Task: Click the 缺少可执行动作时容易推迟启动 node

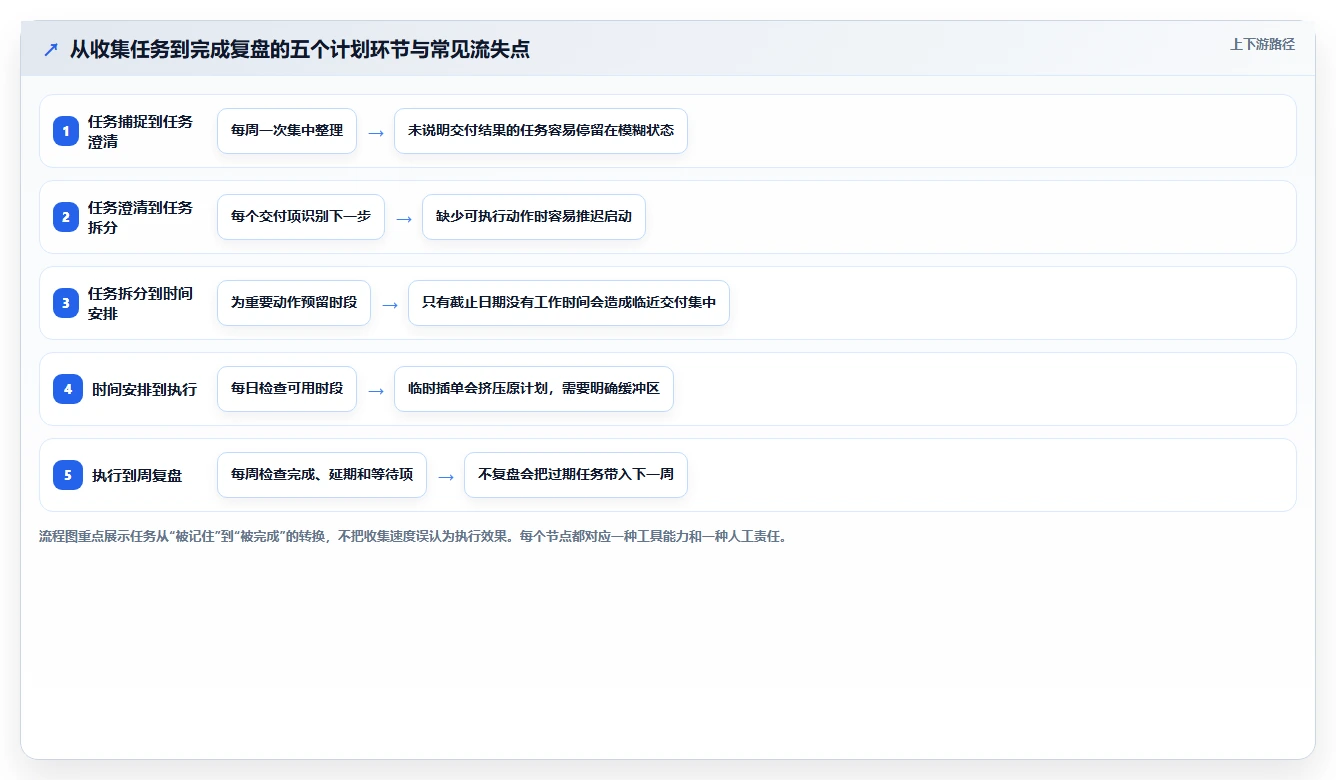Action: (534, 217)
